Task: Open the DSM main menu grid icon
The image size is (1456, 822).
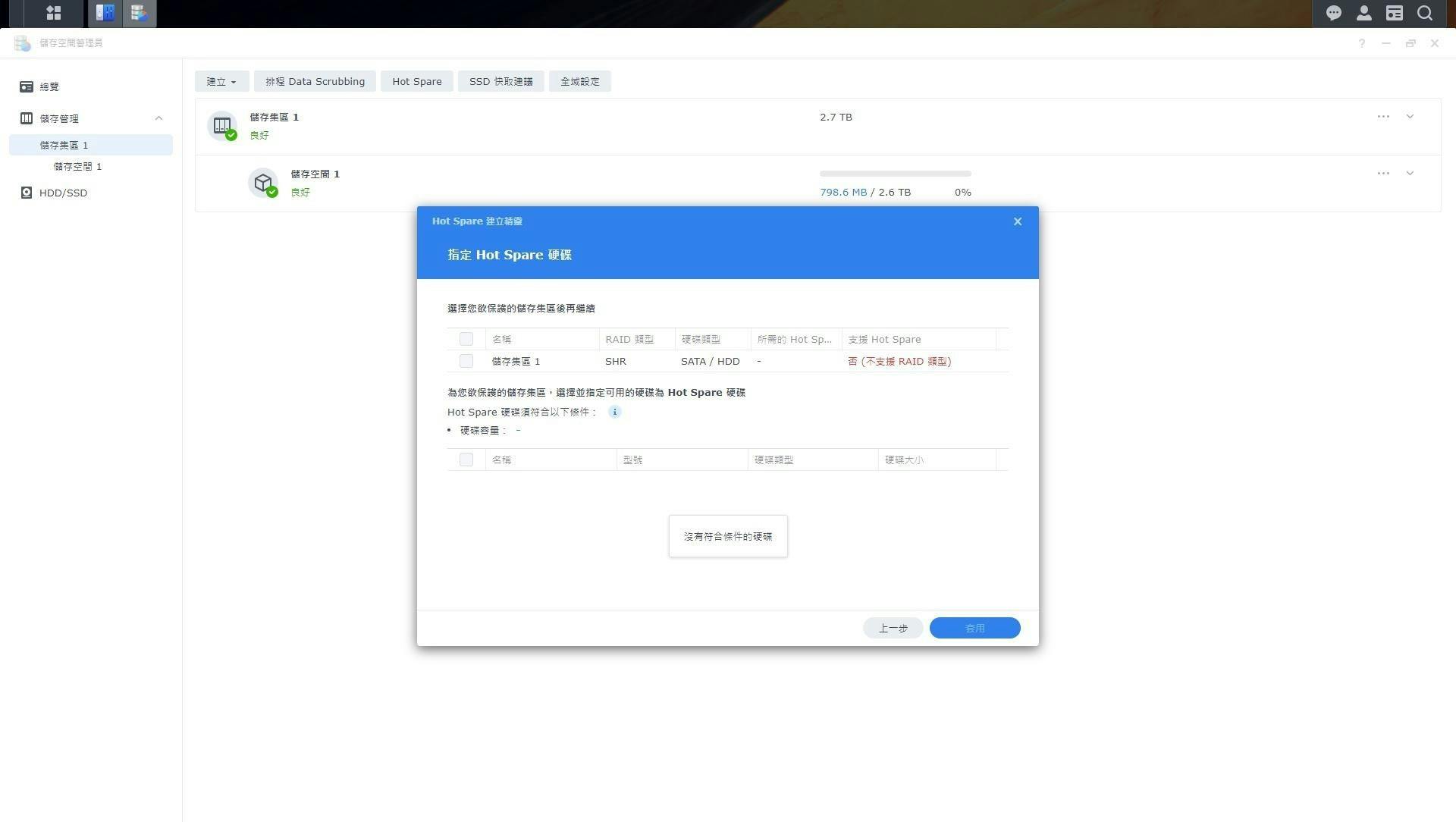Action: click(53, 13)
